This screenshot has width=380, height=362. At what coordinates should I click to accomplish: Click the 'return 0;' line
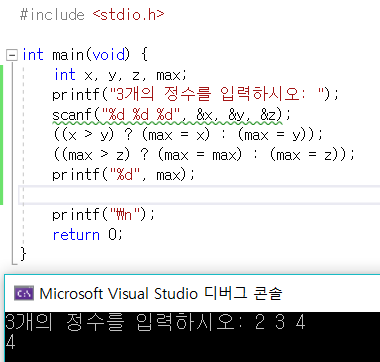tap(88, 235)
